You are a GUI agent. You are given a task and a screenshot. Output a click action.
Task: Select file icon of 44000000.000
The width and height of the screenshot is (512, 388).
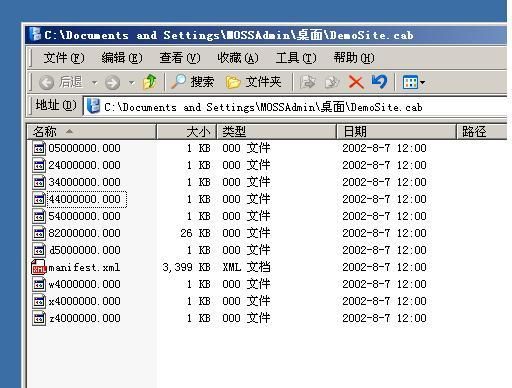tap(39, 199)
